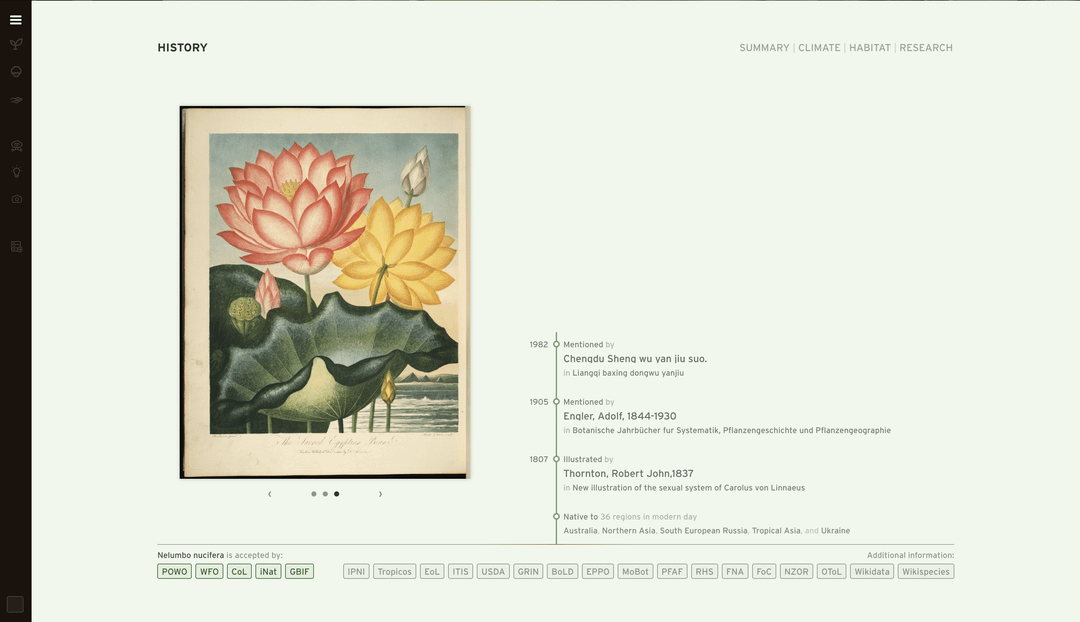1080x622 pixels.
Task: Switch to the CLIMATE section
Action: (x=819, y=48)
